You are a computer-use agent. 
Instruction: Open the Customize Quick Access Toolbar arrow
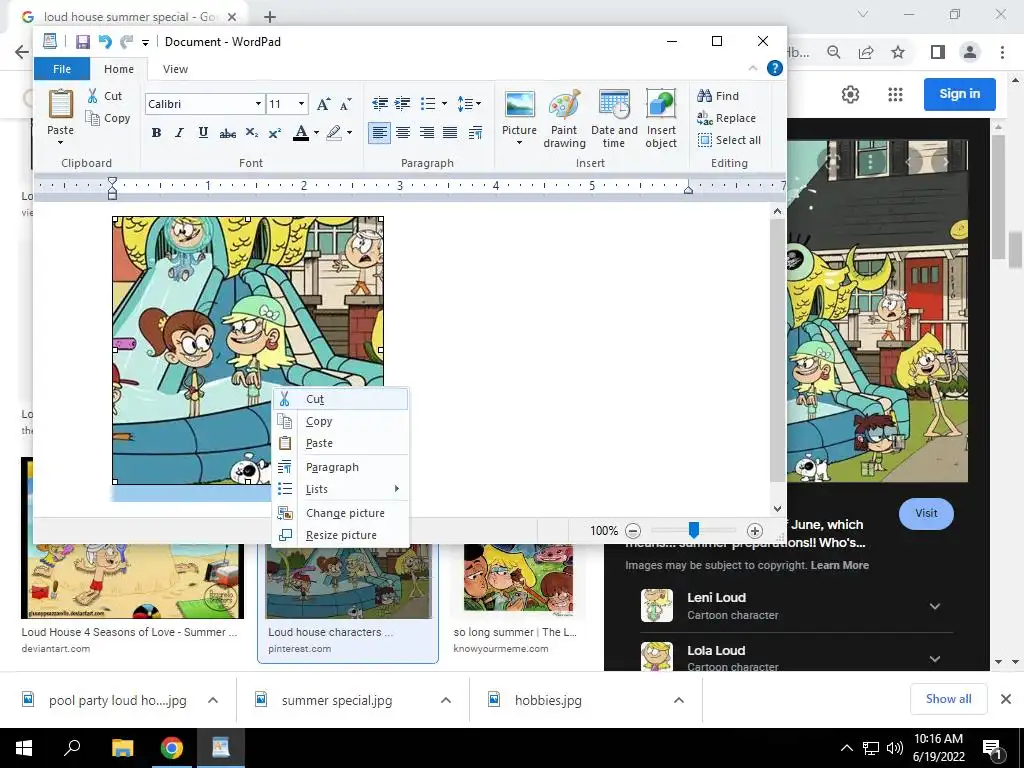(145, 42)
